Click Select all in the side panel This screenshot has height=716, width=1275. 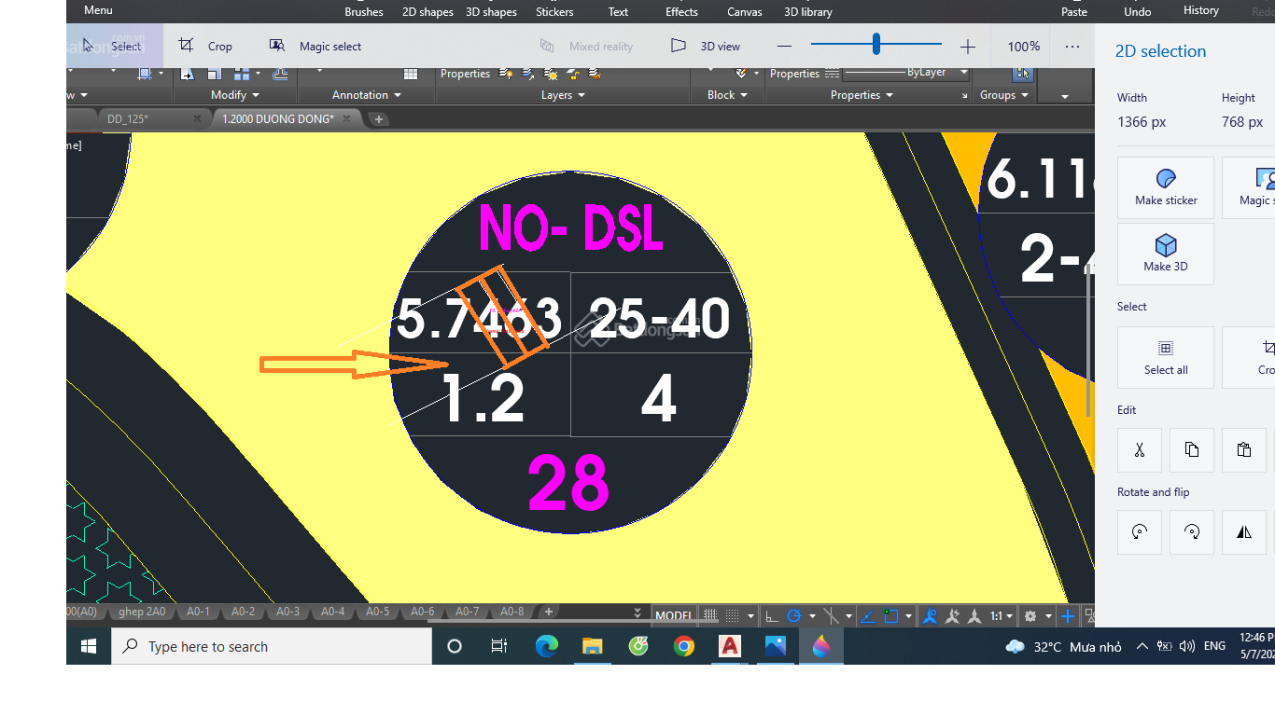tap(1165, 357)
